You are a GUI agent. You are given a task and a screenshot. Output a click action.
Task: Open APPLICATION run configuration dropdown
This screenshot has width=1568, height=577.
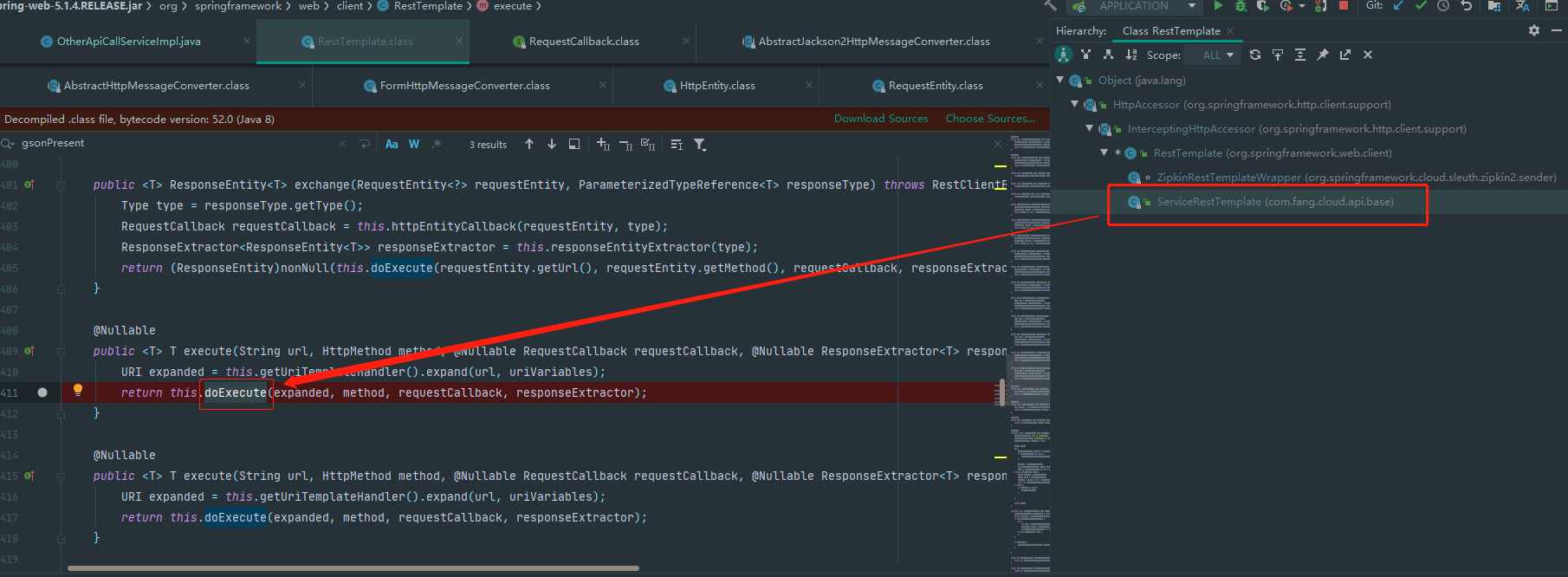click(1192, 6)
